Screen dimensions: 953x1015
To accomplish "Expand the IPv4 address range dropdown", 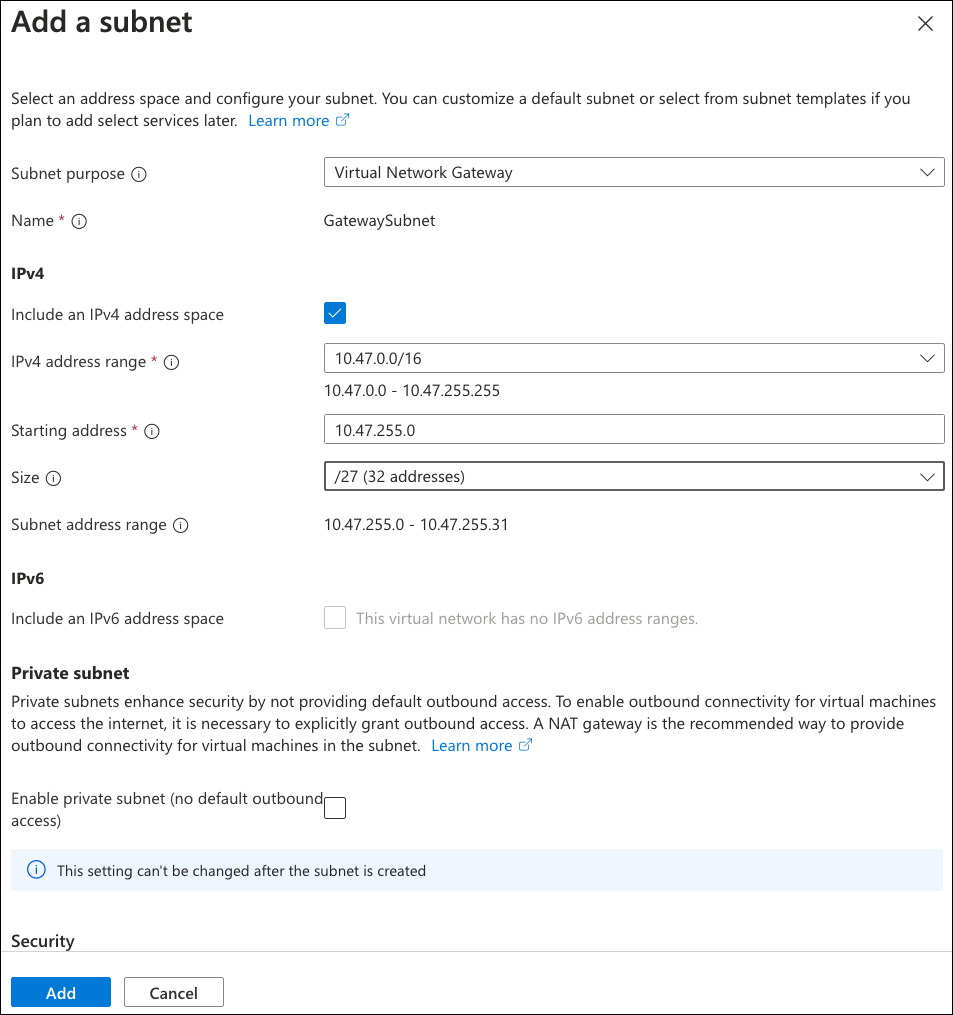I will (x=634, y=357).
